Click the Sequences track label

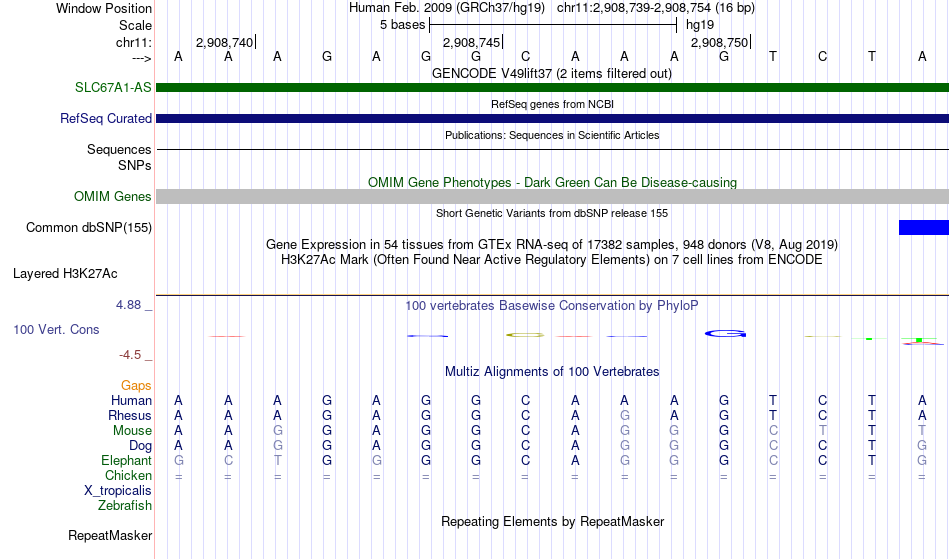pos(119,149)
